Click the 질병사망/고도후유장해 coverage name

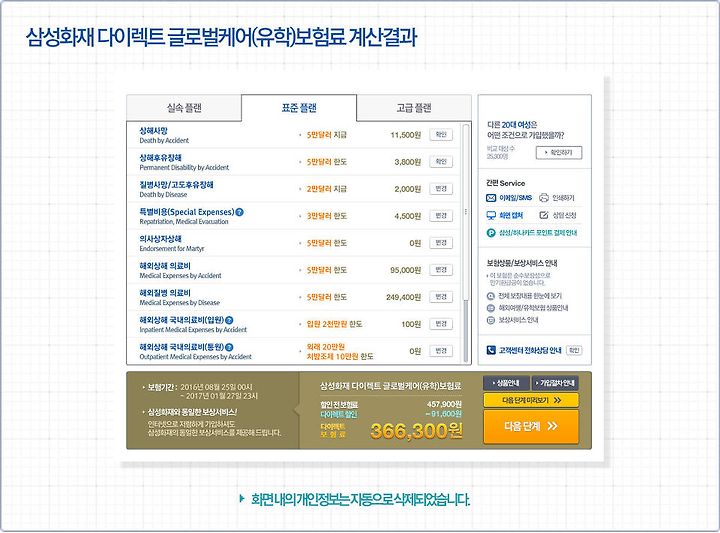[x=176, y=185]
